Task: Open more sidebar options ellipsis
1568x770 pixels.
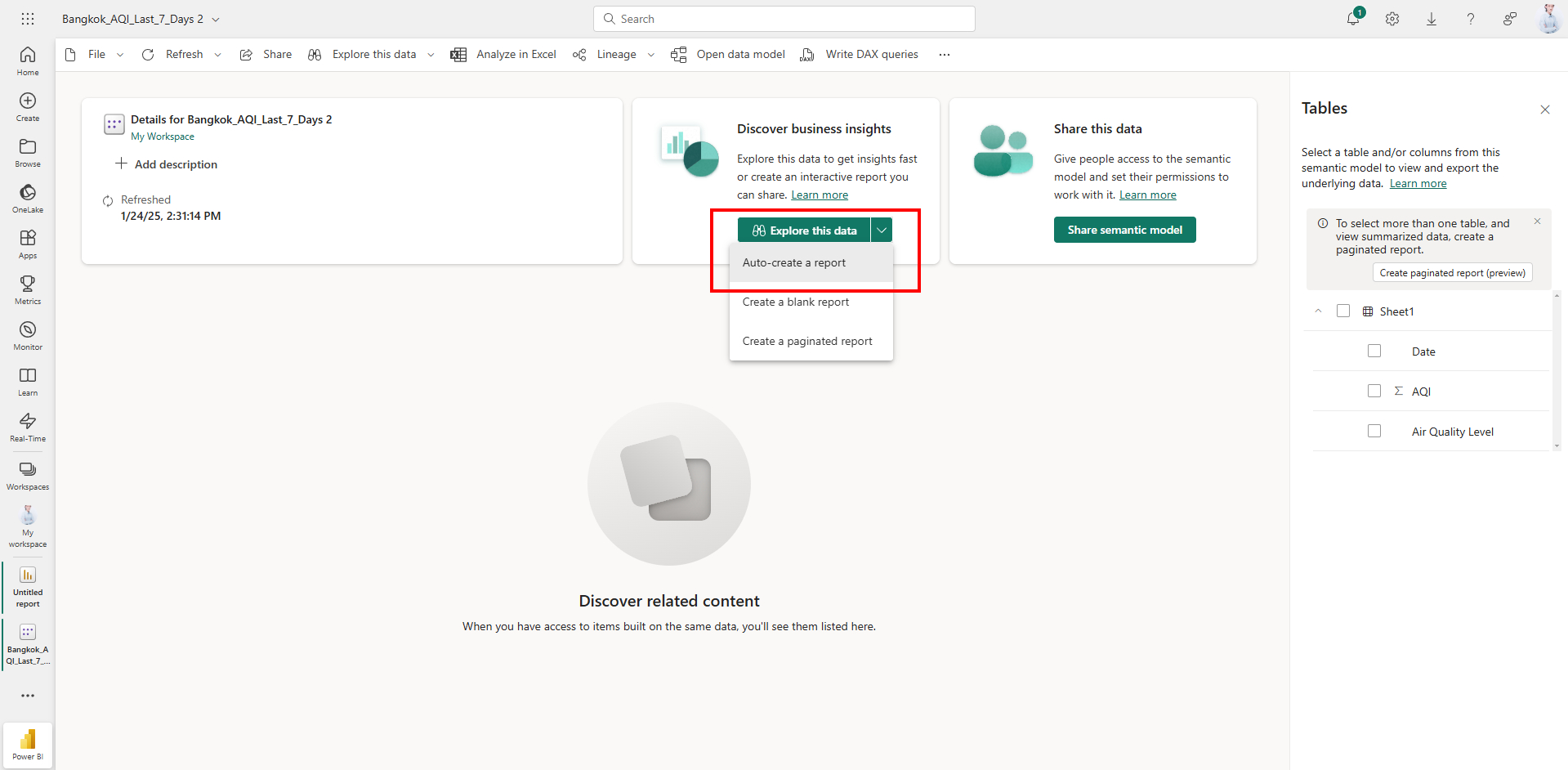Action: (28, 696)
